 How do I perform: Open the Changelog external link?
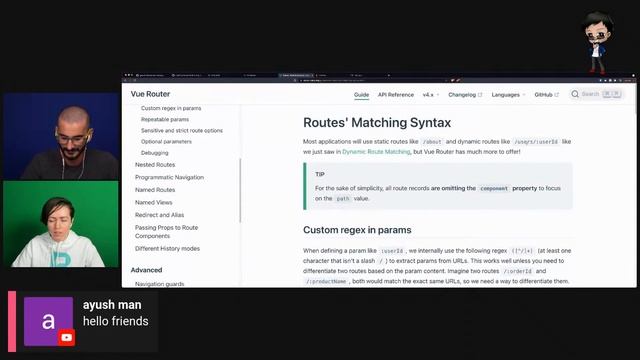[x=465, y=95]
